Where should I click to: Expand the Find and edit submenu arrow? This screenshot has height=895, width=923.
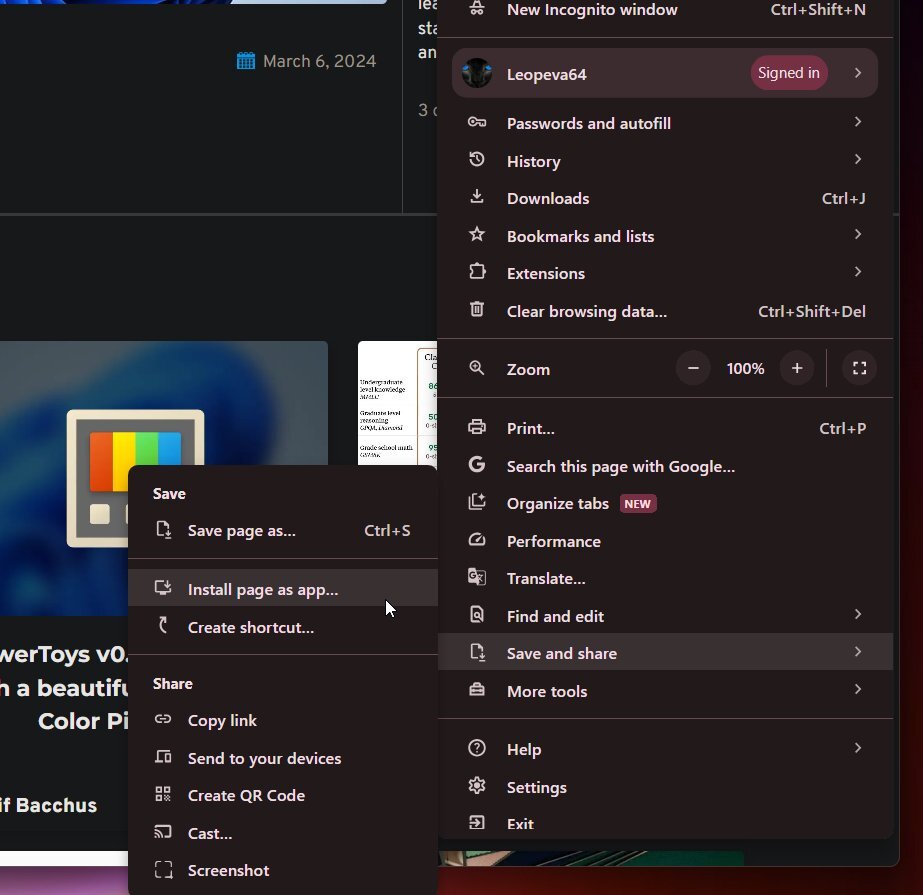click(858, 614)
